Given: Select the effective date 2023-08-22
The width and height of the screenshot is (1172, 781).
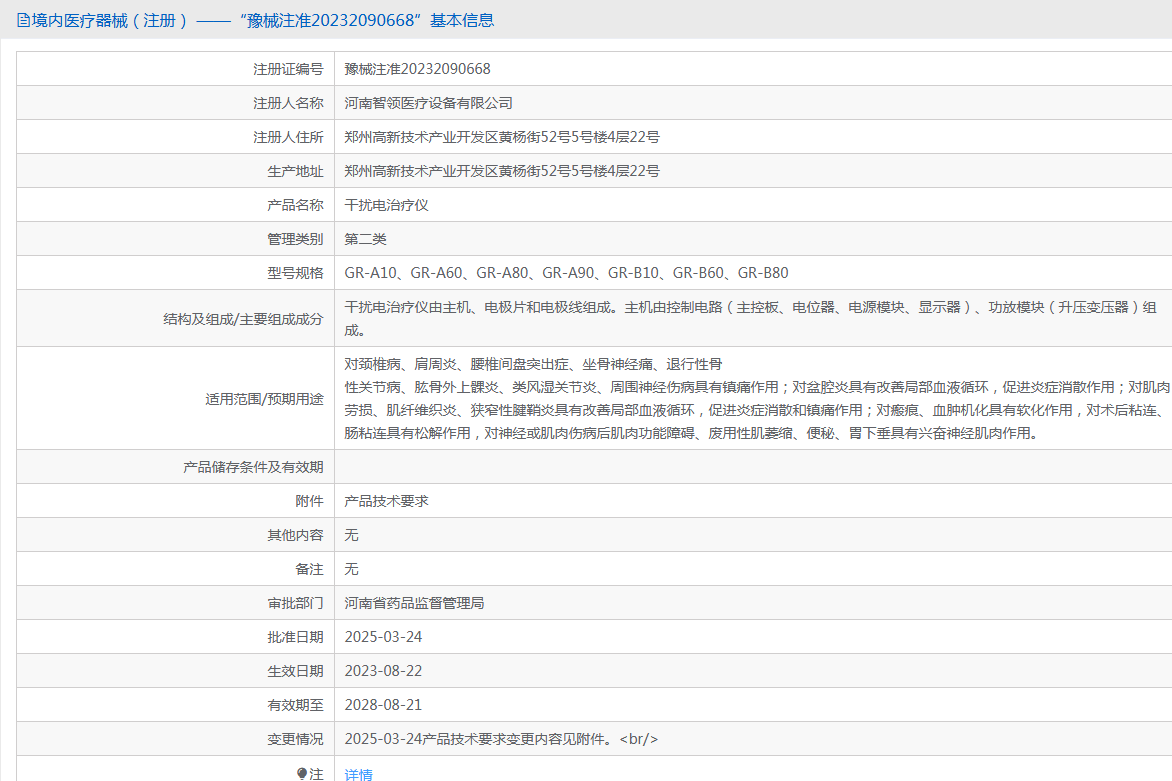Looking at the screenshot, I should click(x=383, y=671).
